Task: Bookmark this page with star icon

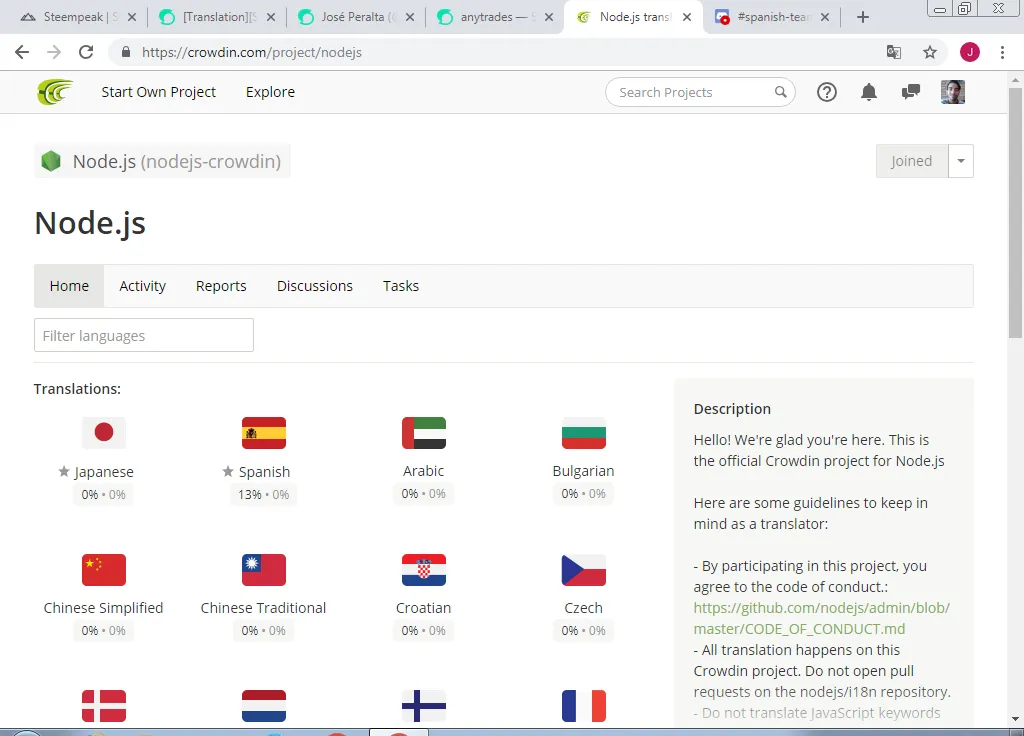Action: pyautogui.click(x=930, y=52)
